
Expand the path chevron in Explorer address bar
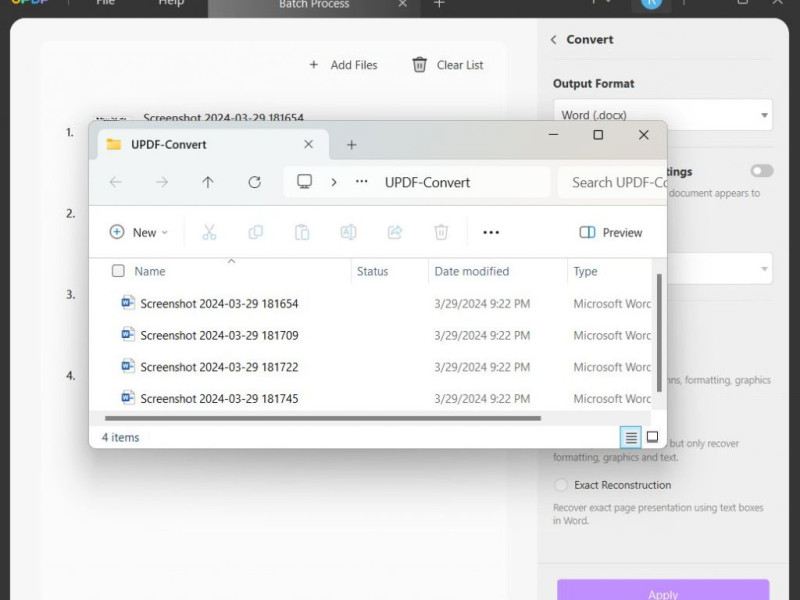click(334, 182)
